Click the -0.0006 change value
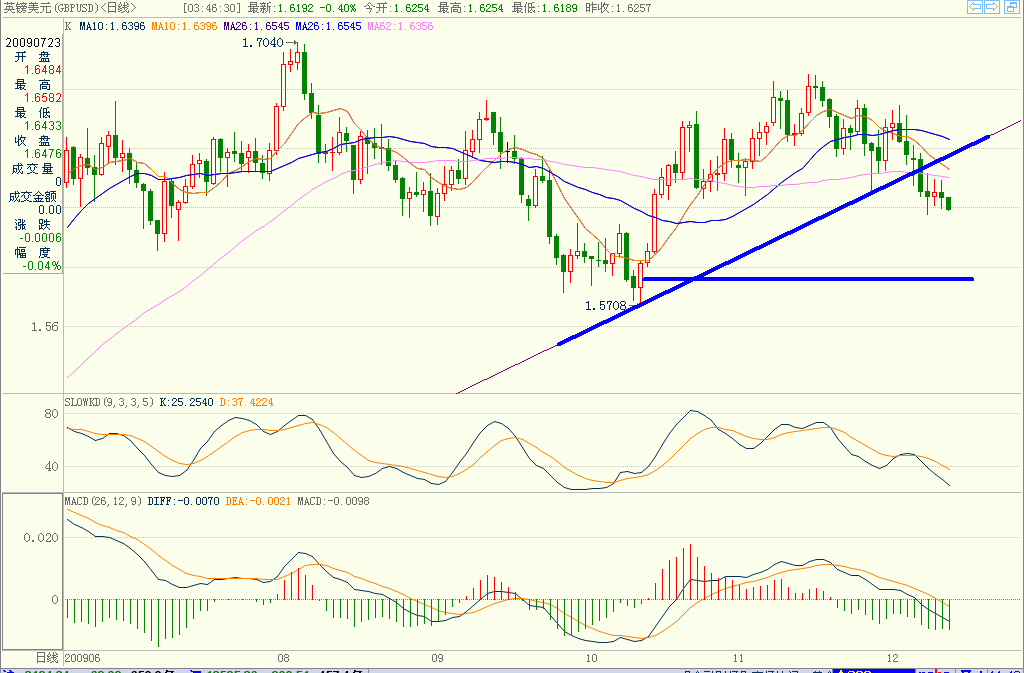This screenshot has height=673, width=1024. [x=40, y=238]
